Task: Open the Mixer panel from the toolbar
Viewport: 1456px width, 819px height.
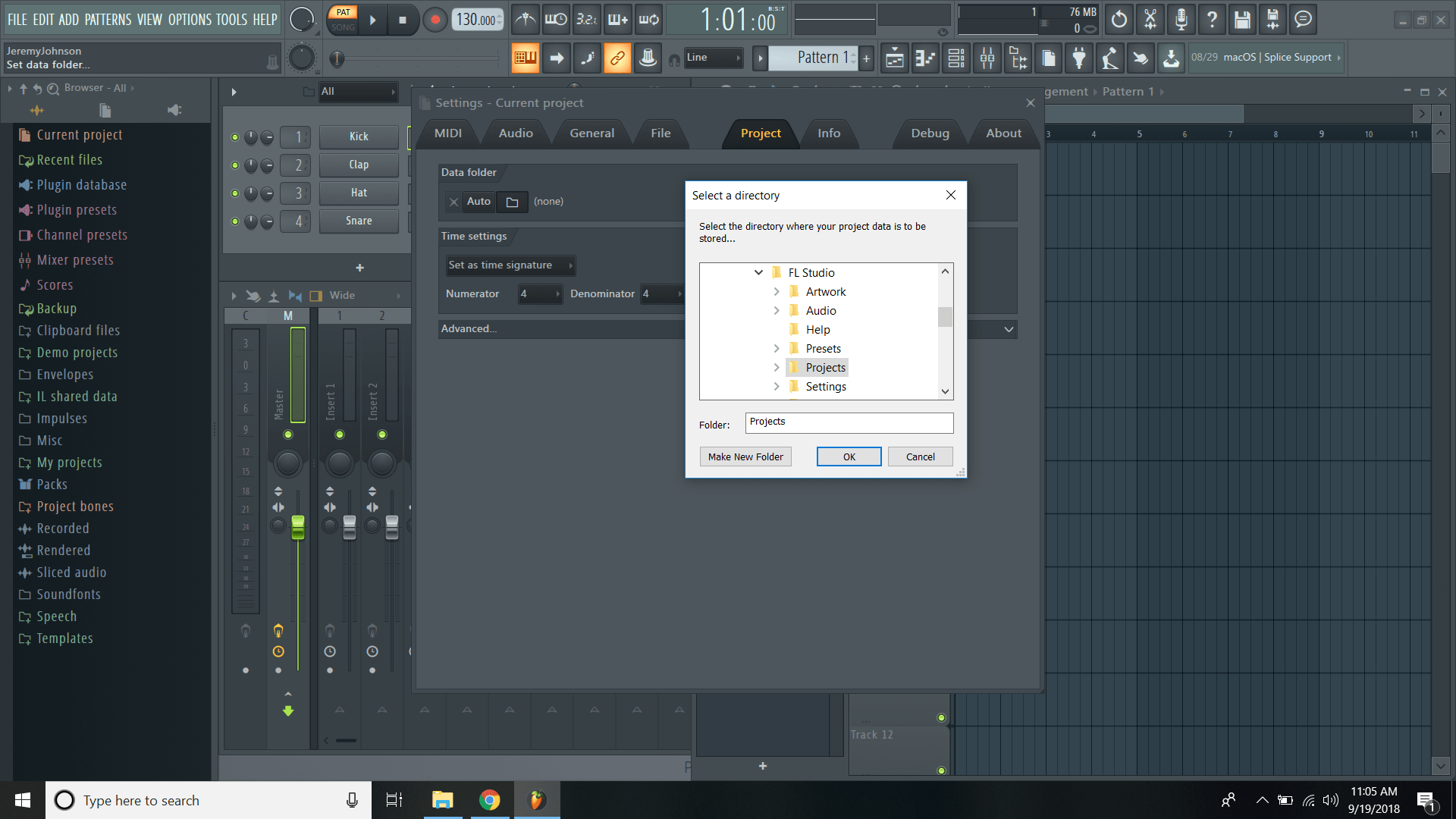Action: tap(987, 58)
